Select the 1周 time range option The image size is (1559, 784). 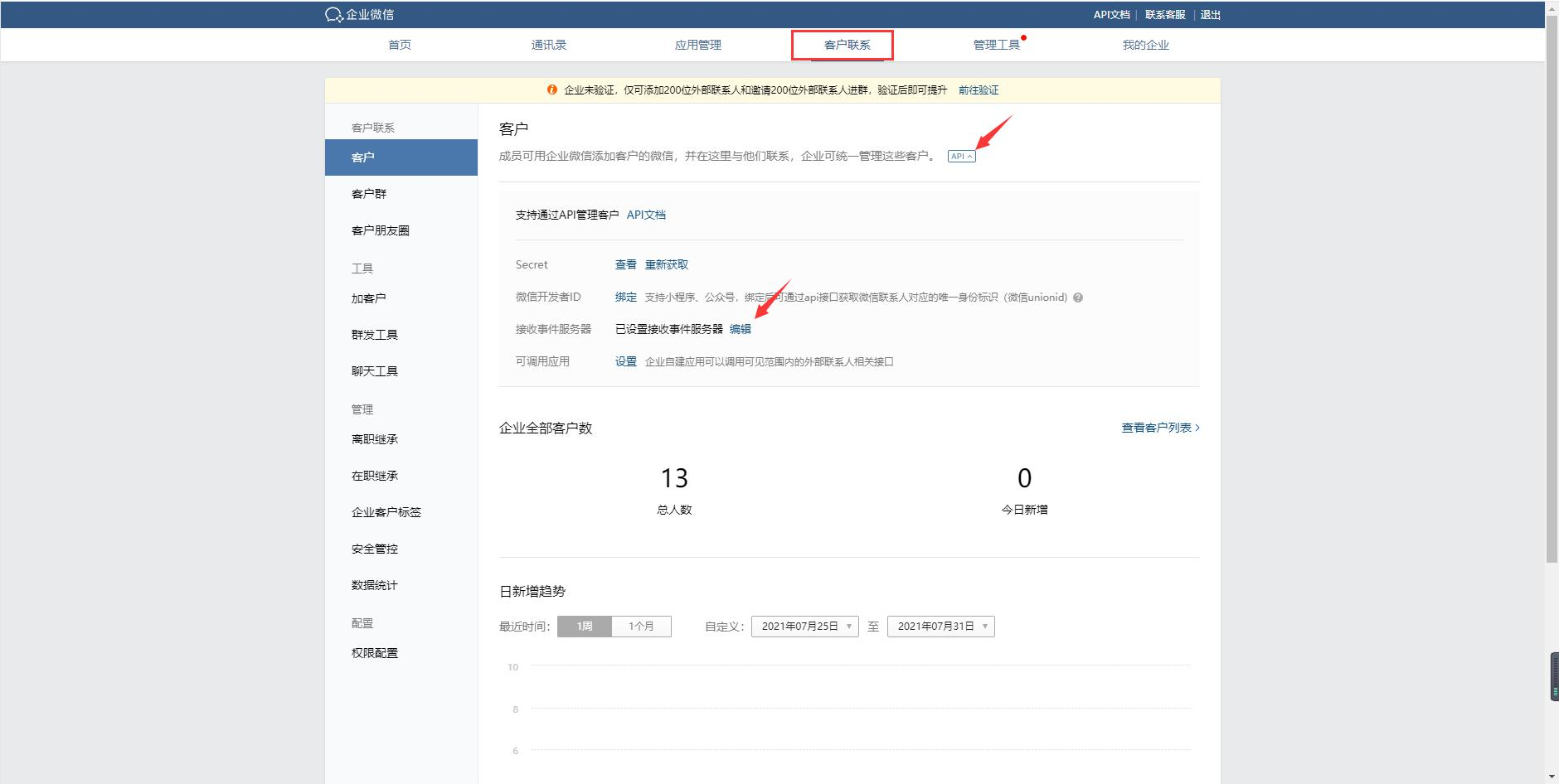pyautogui.click(x=585, y=627)
